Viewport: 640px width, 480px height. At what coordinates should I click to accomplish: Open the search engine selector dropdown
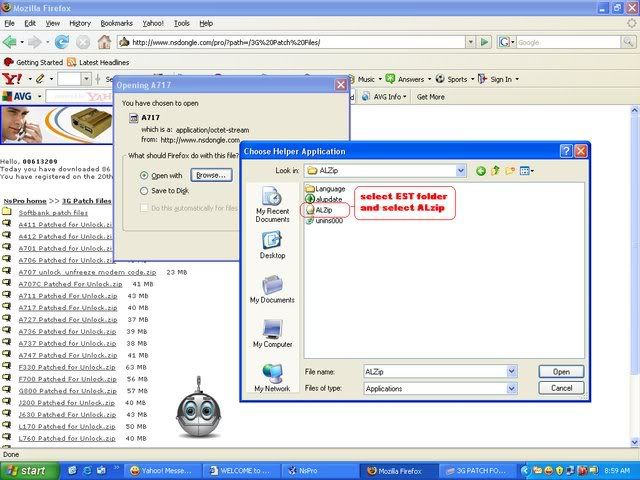(x=512, y=42)
